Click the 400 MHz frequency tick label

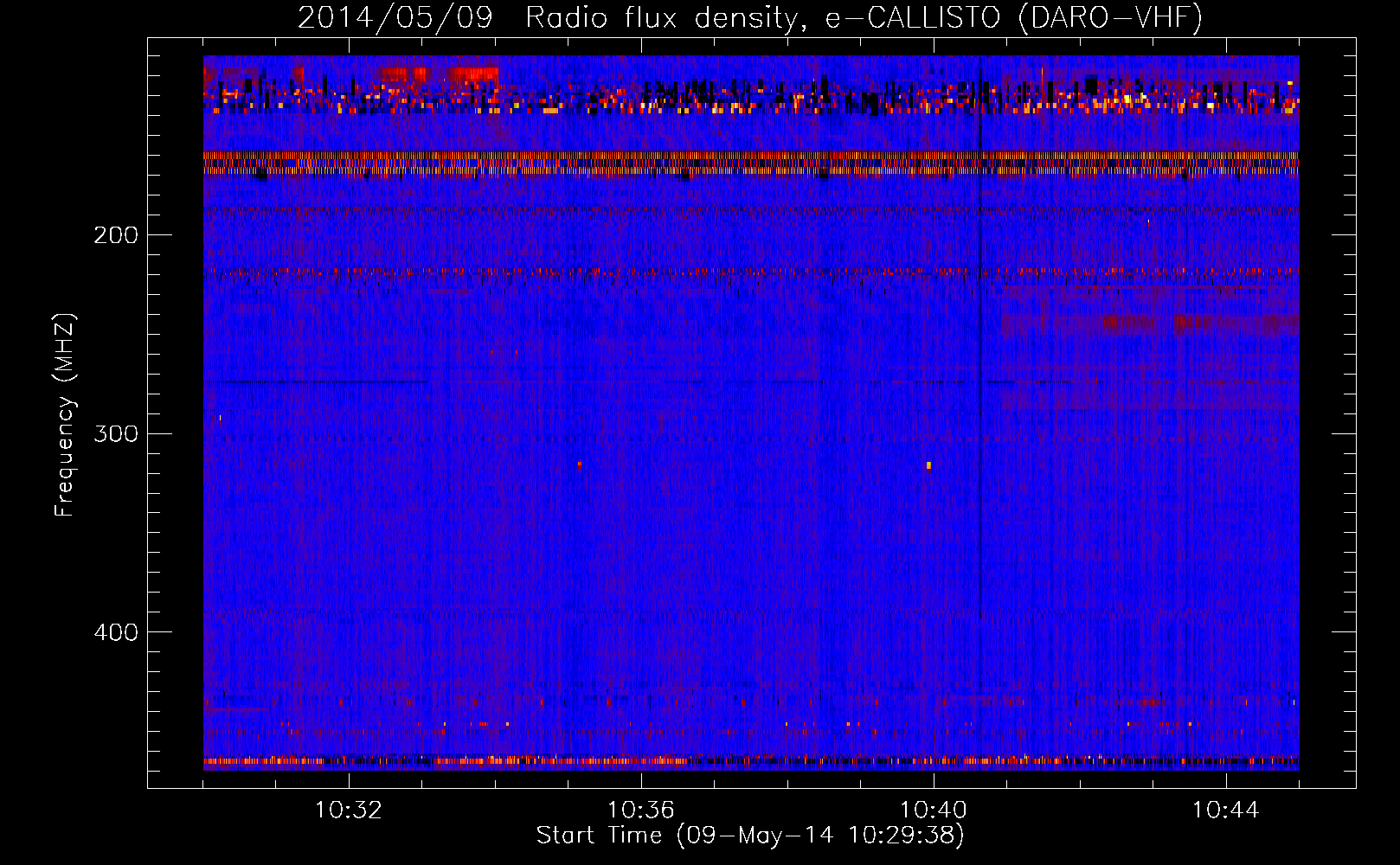click(116, 632)
